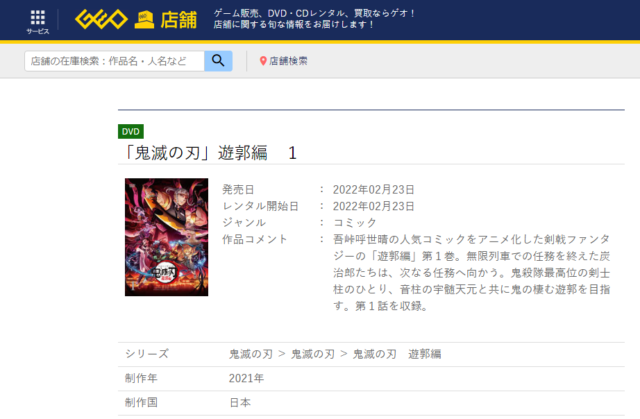Image resolution: width=640 pixels, height=419 pixels.
Task: Click second 鬼滅の刃 series breadcrumb link
Action: pyautogui.click(x=313, y=354)
